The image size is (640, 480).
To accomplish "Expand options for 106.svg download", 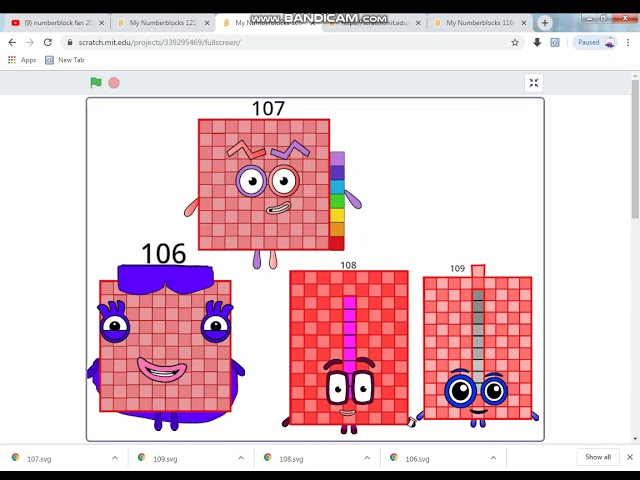I will 493,458.
